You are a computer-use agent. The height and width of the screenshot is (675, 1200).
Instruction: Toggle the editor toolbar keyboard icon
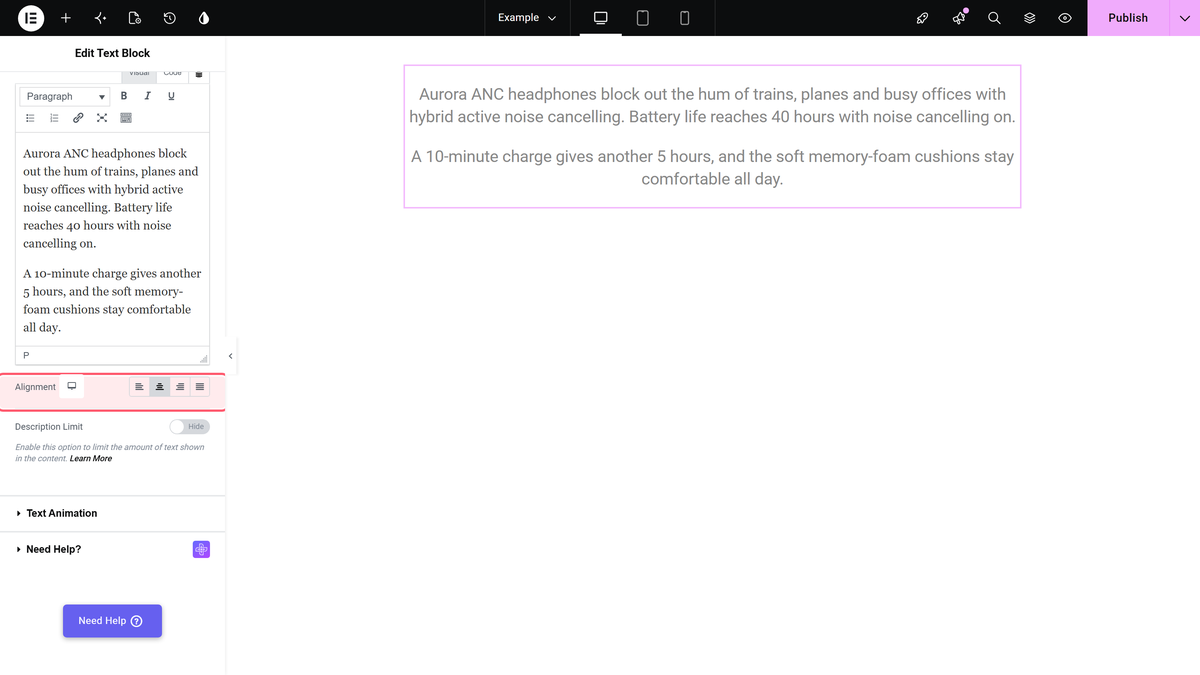pos(126,118)
